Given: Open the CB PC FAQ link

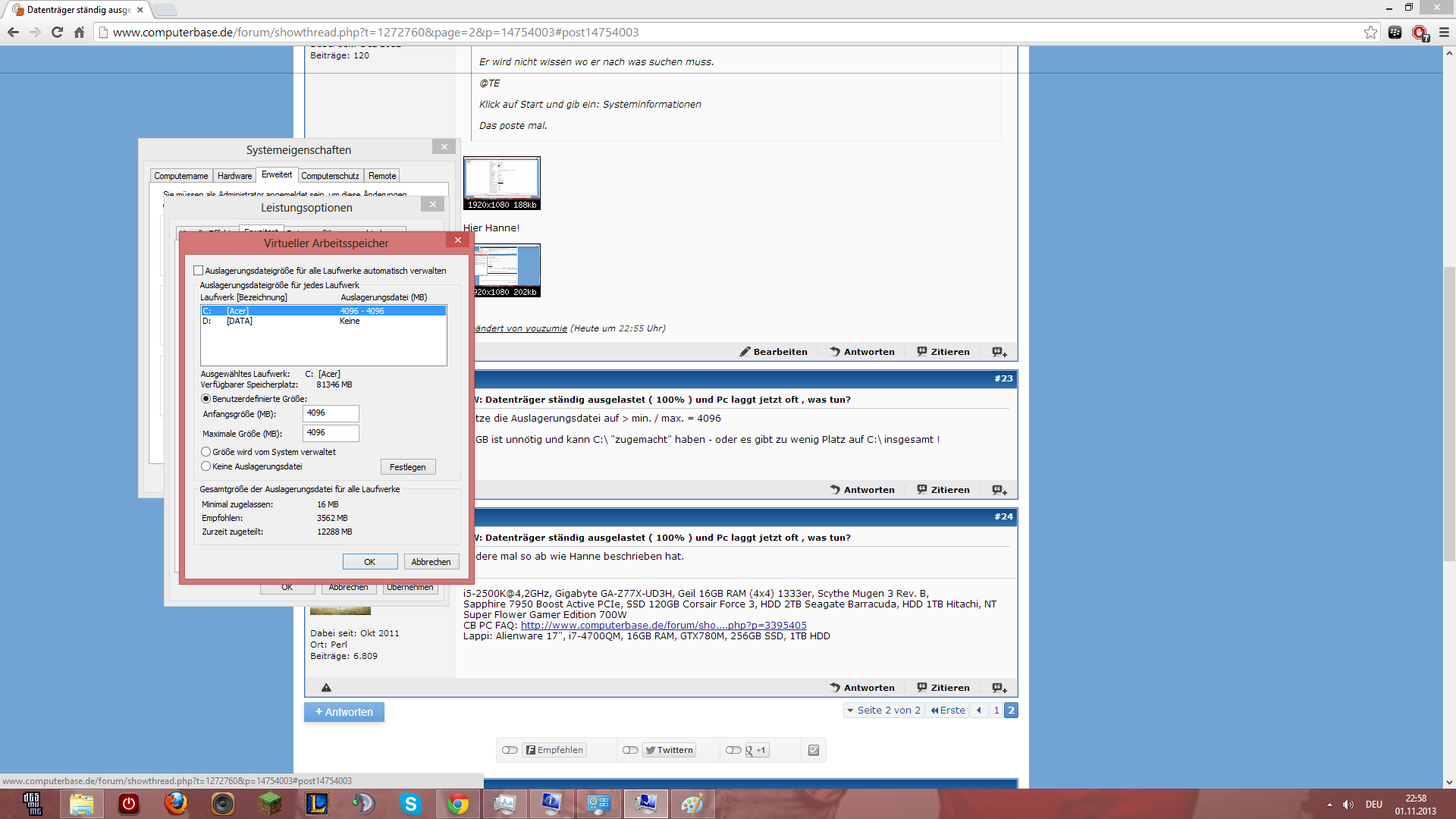Looking at the screenshot, I should (x=664, y=626).
